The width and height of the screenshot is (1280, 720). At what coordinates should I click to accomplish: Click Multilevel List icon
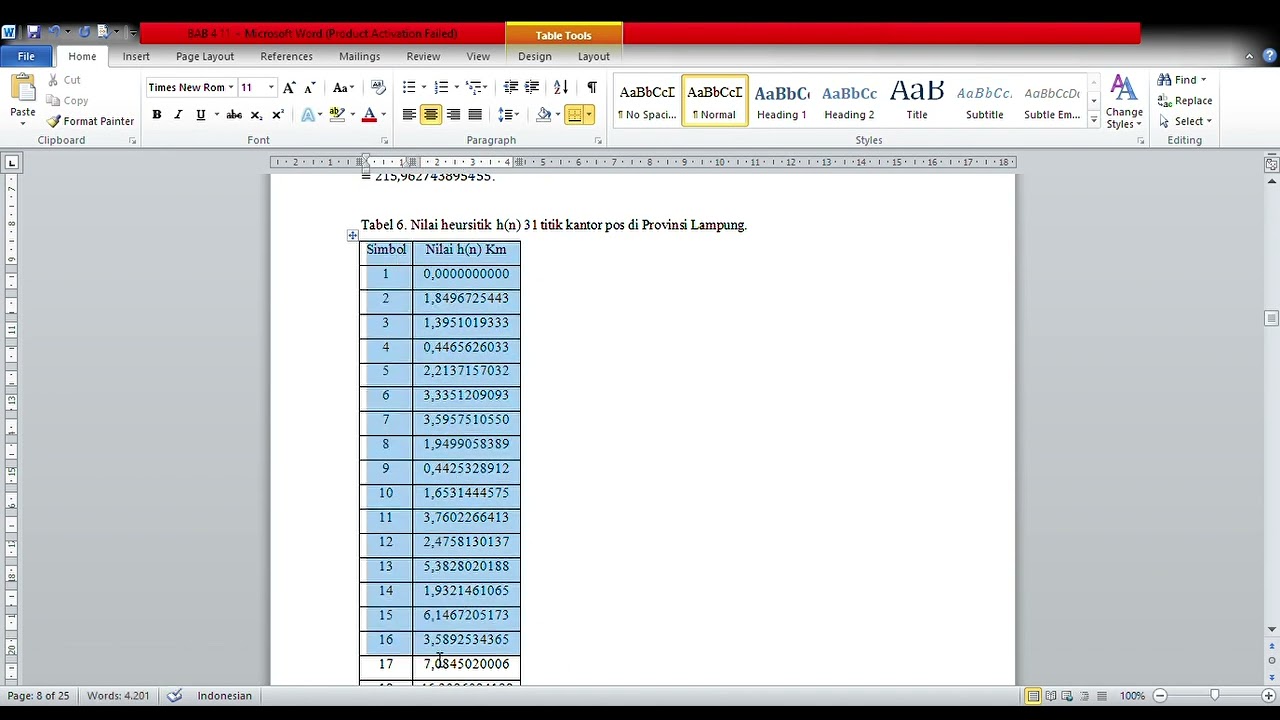(x=474, y=87)
